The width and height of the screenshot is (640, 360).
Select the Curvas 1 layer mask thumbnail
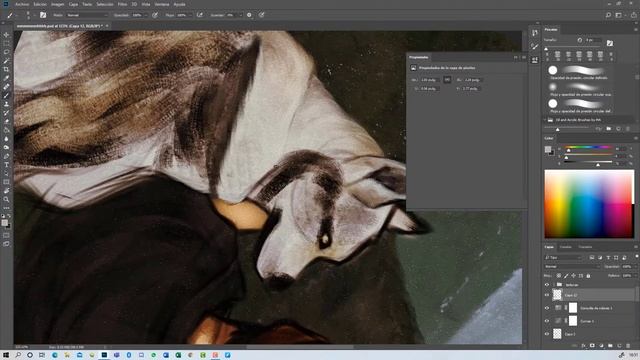click(x=573, y=321)
